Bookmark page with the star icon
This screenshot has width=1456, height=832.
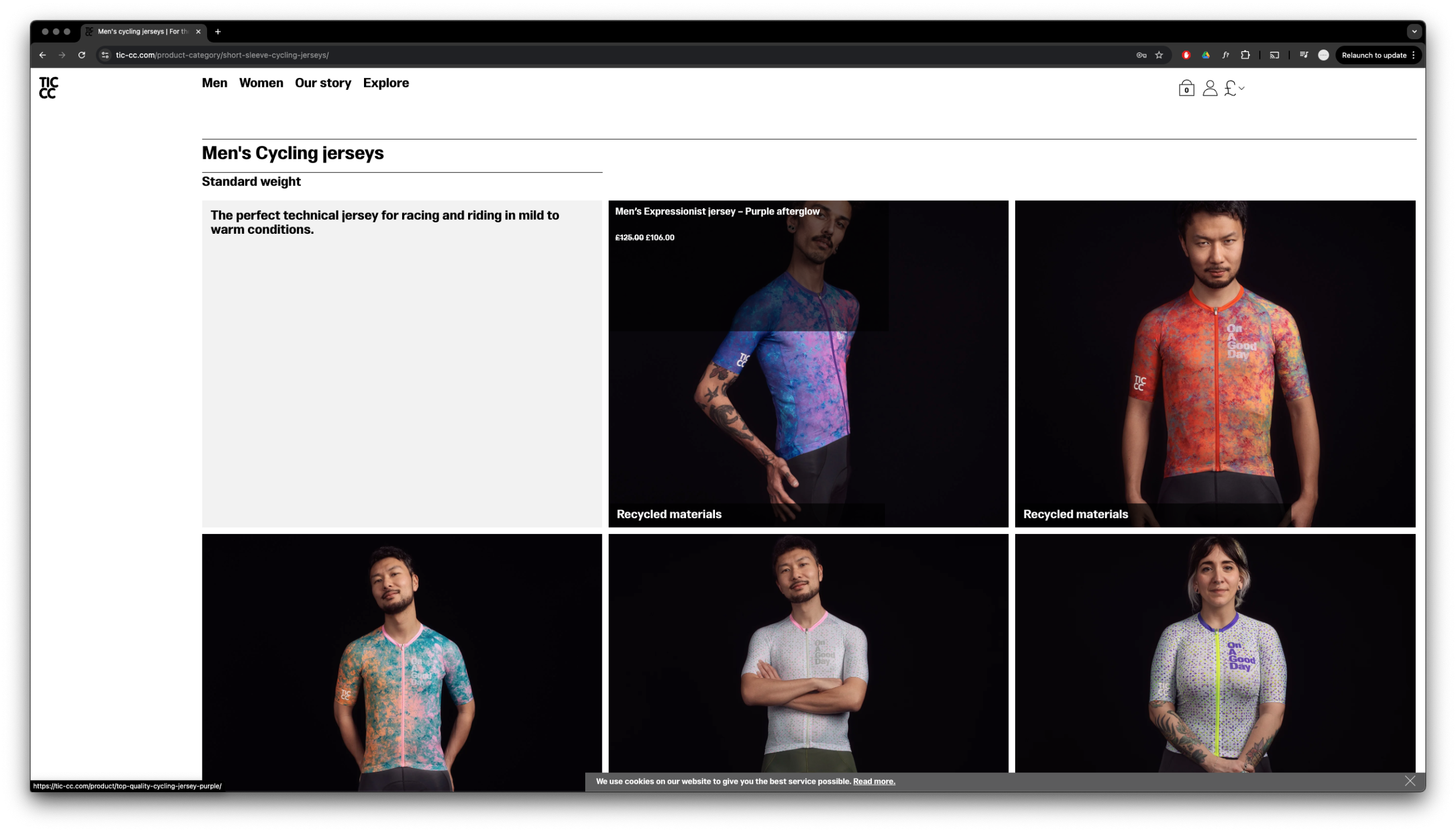1159,55
